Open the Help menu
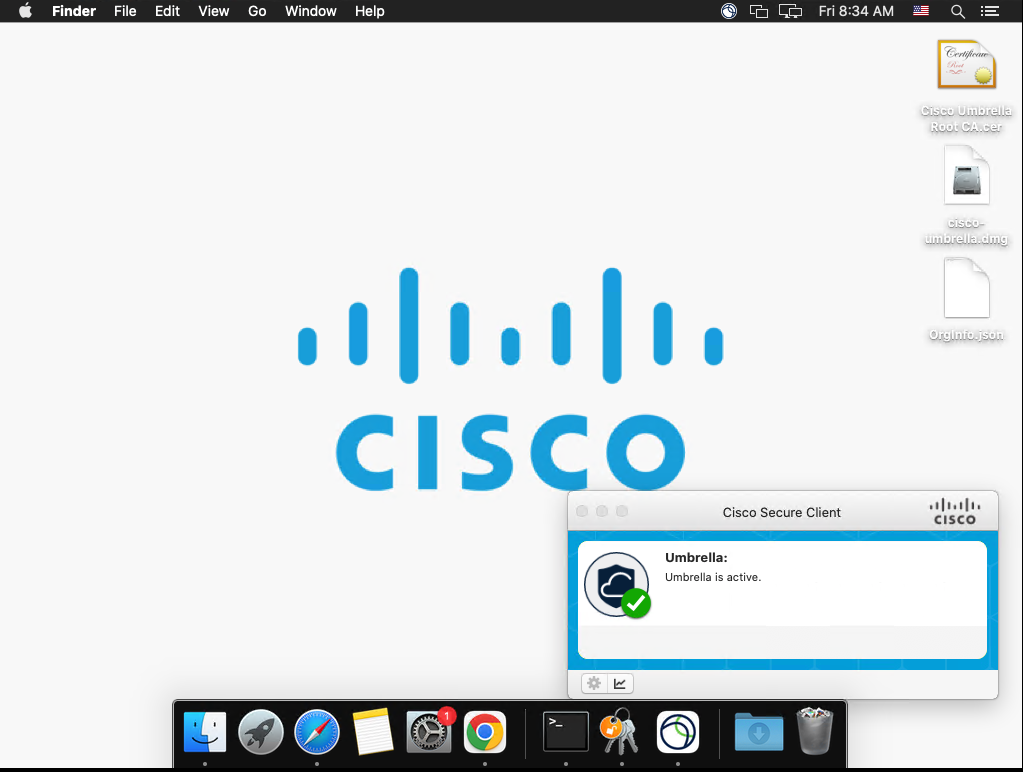Viewport: 1023px width, 772px height. [369, 11]
